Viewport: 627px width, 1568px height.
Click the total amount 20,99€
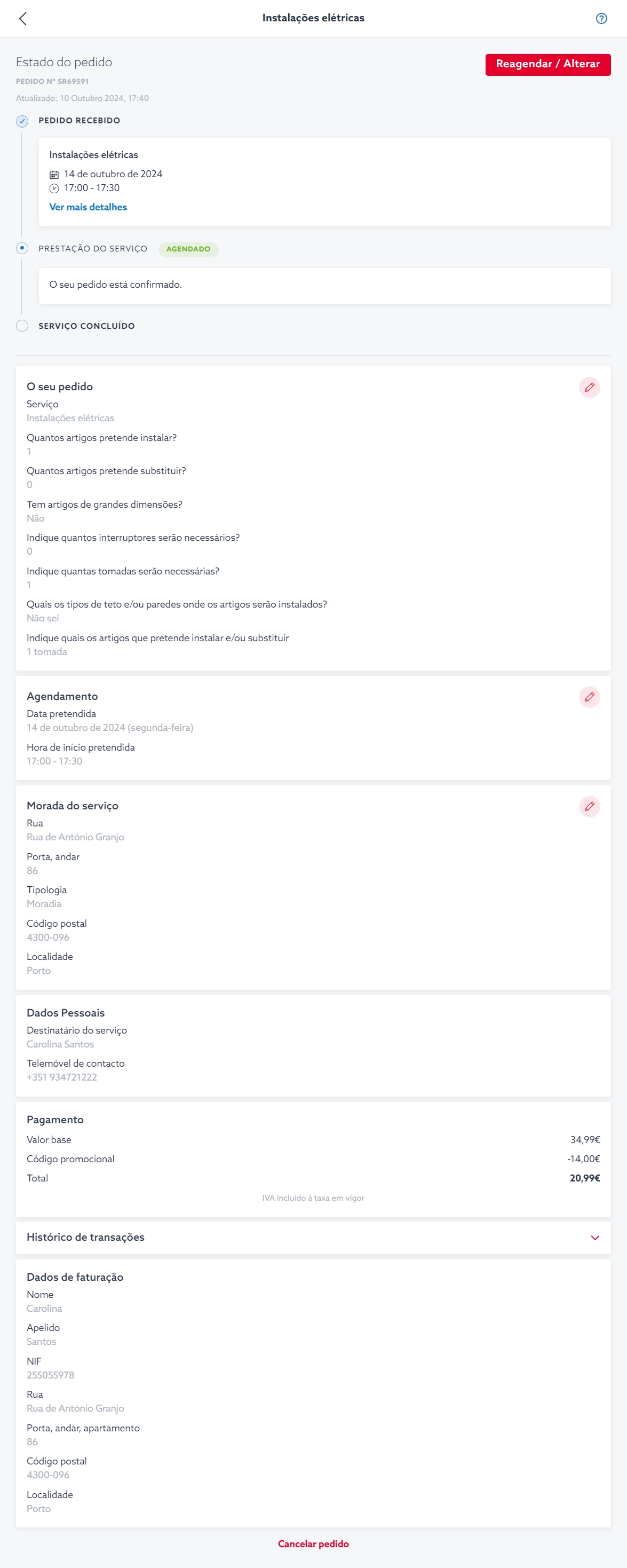tap(584, 1178)
